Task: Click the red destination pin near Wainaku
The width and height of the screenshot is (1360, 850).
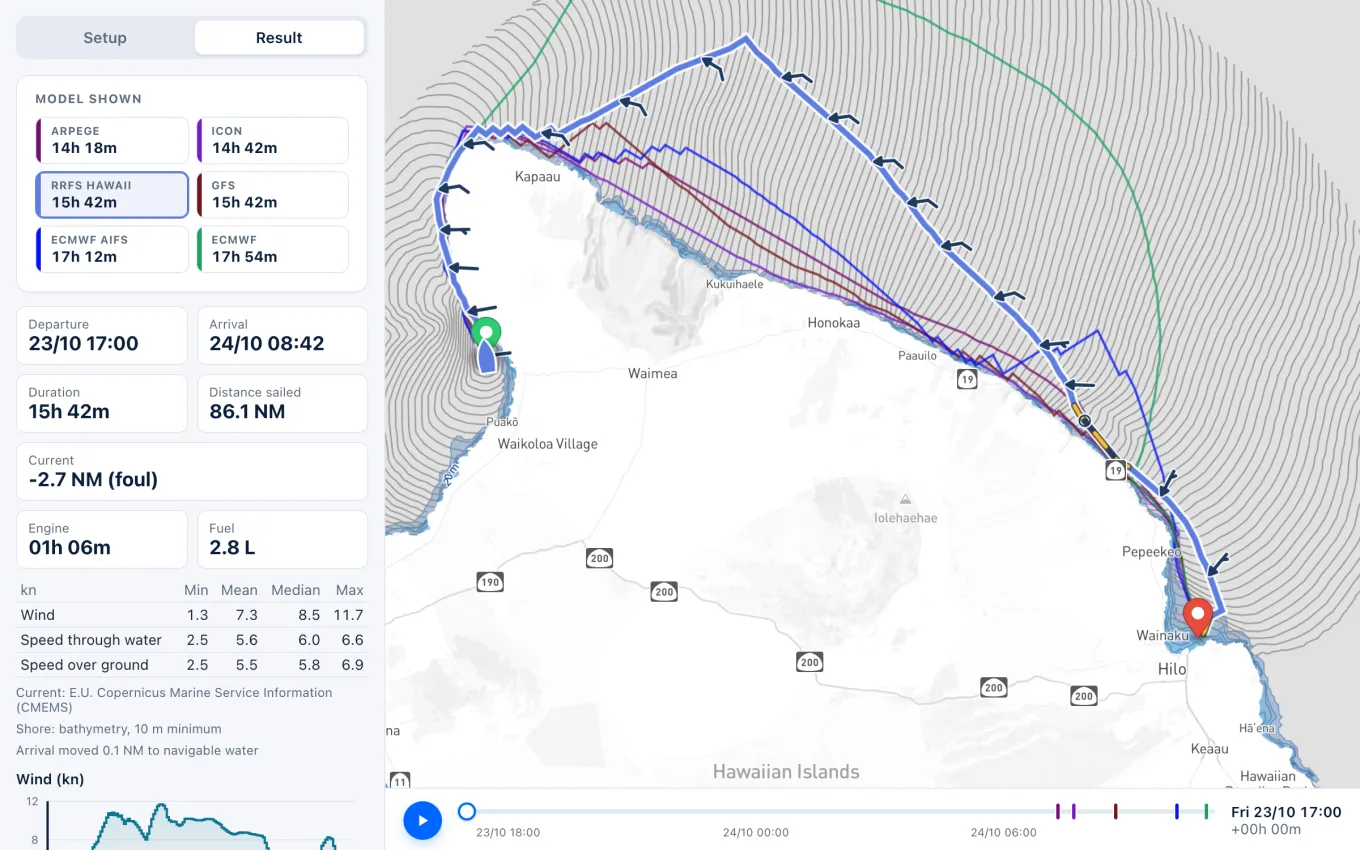Action: pos(1198,616)
